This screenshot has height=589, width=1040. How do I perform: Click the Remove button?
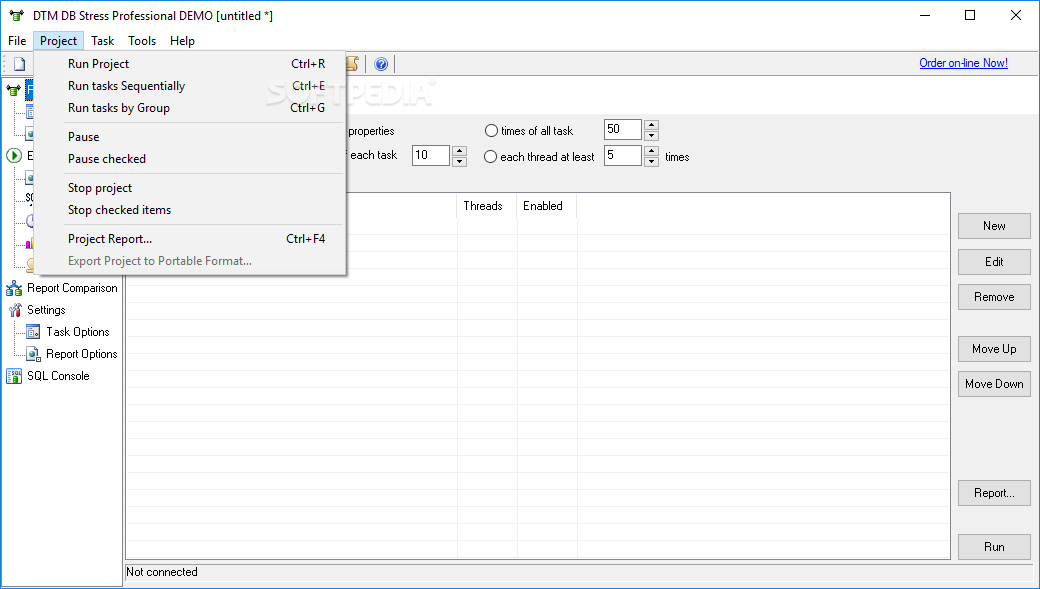tap(994, 297)
